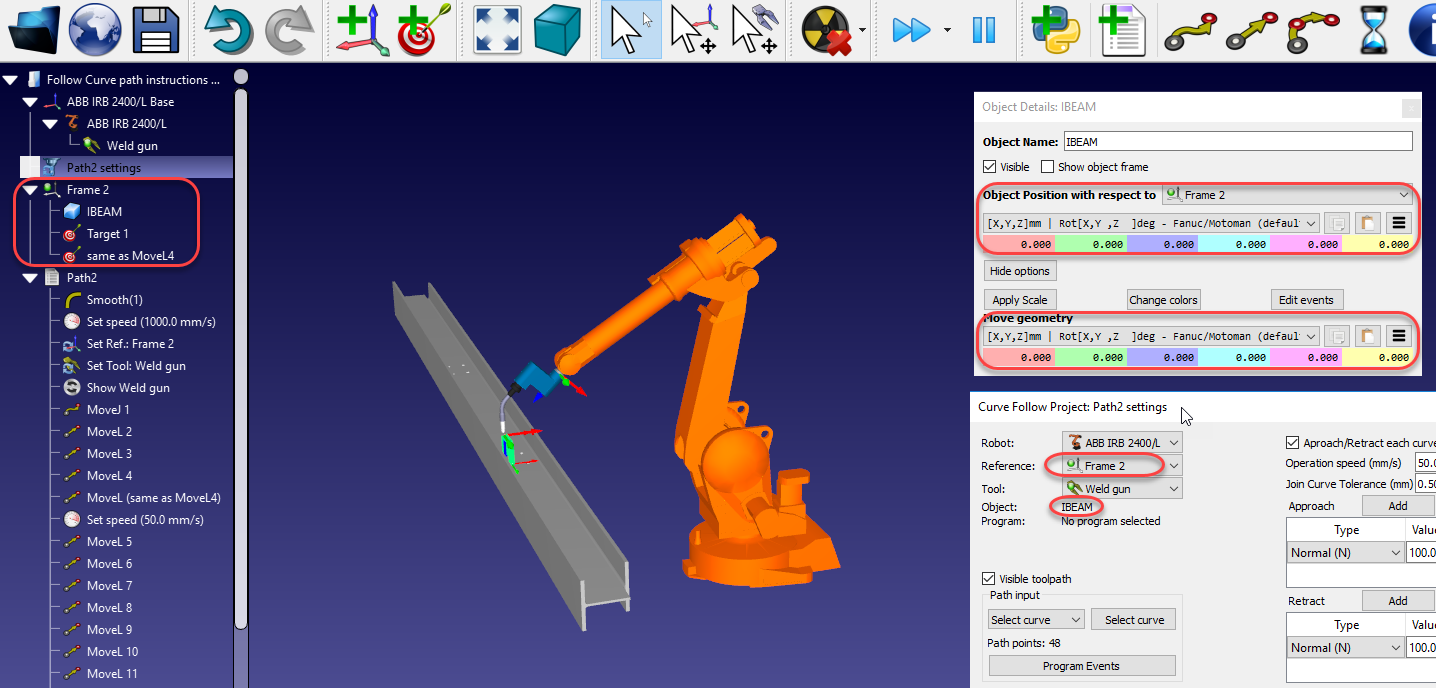Add a new target icon
The width and height of the screenshot is (1436, 688).
click(423, 30)
